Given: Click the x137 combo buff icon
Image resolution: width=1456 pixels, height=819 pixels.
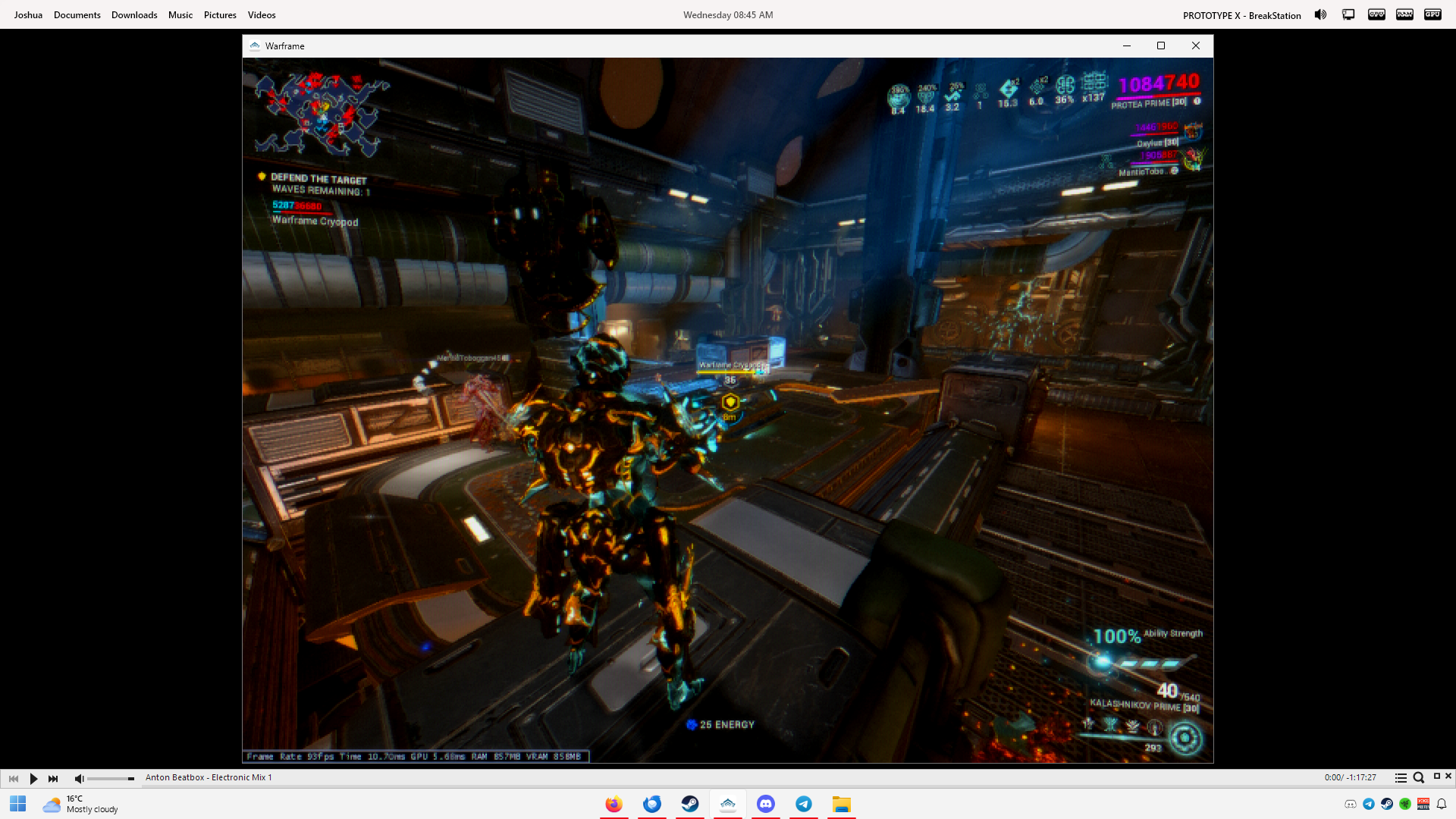Looking at the screenshot, I should click(x=1094, y=87).
